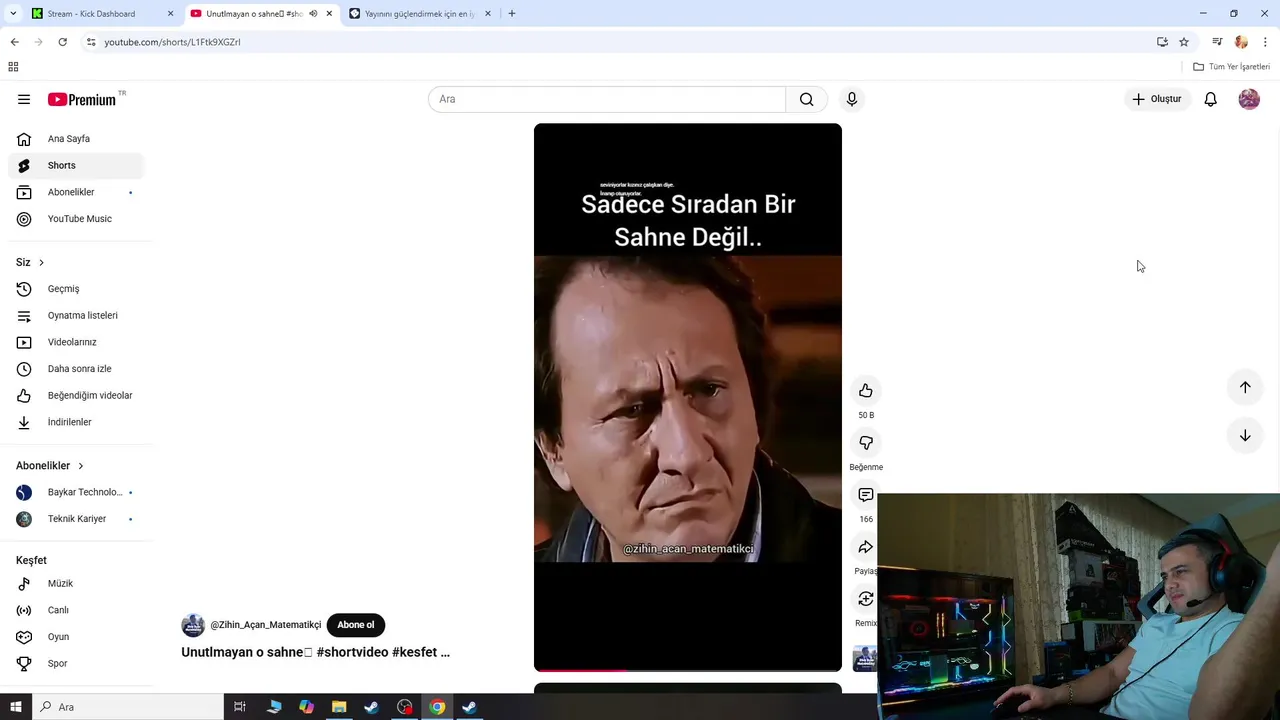Open the account avatar menu
The image size is (1280, 720).
pyautogui.click(x=1249, y=99)
